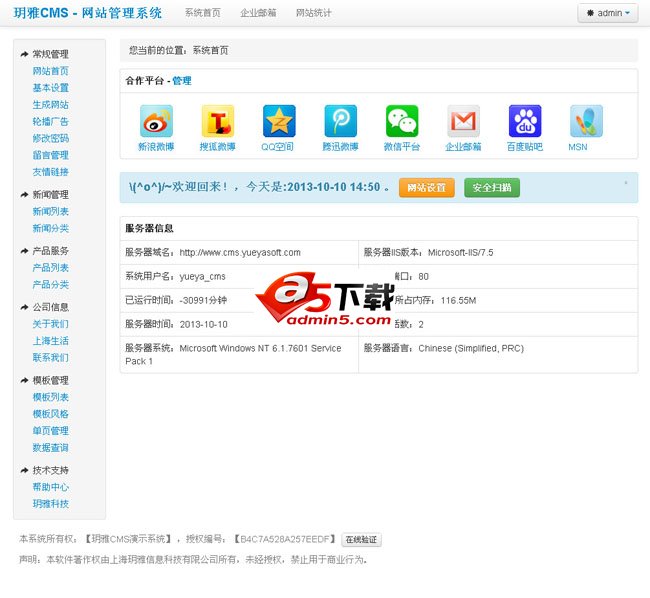
Task: Open 新闻分类 in the sidebar
Action: coord(51,228)
